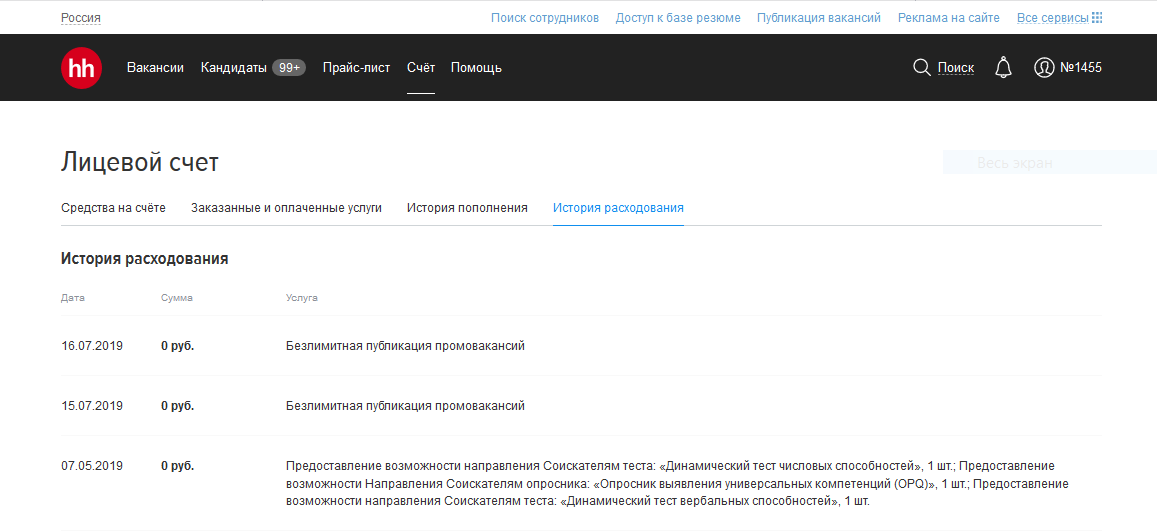
Task: Open the Прайс-лист menu item
Action: pos(356,68)
